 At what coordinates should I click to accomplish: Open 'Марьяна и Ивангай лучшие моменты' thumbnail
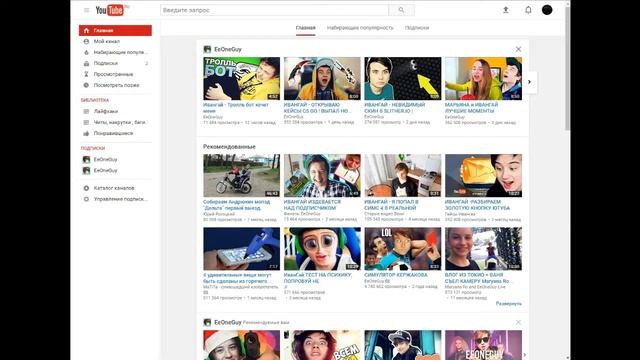click(483, 78)
